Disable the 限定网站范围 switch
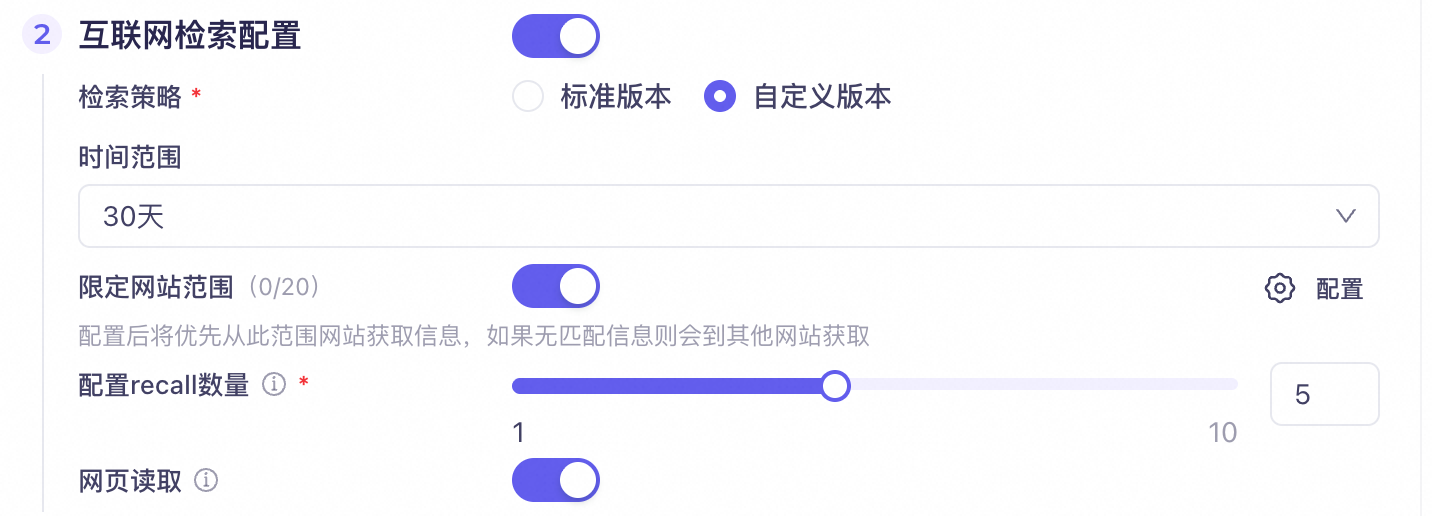 pyautogui.click(x=555, y=287)
